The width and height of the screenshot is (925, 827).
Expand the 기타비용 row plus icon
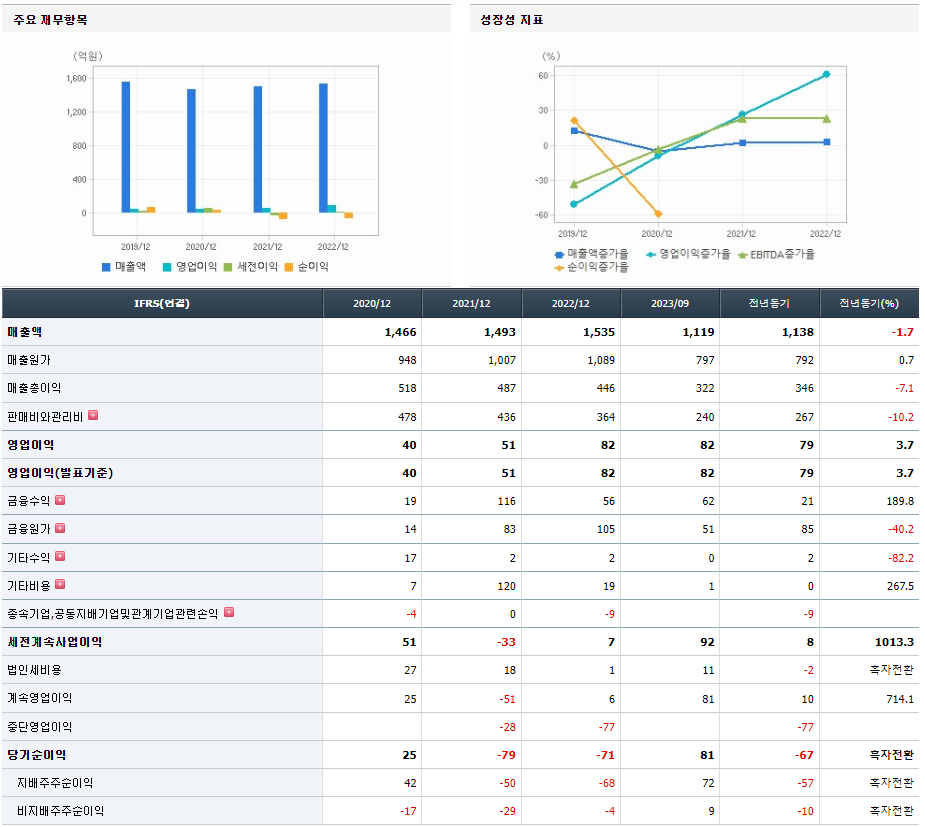tap(60, 584)
